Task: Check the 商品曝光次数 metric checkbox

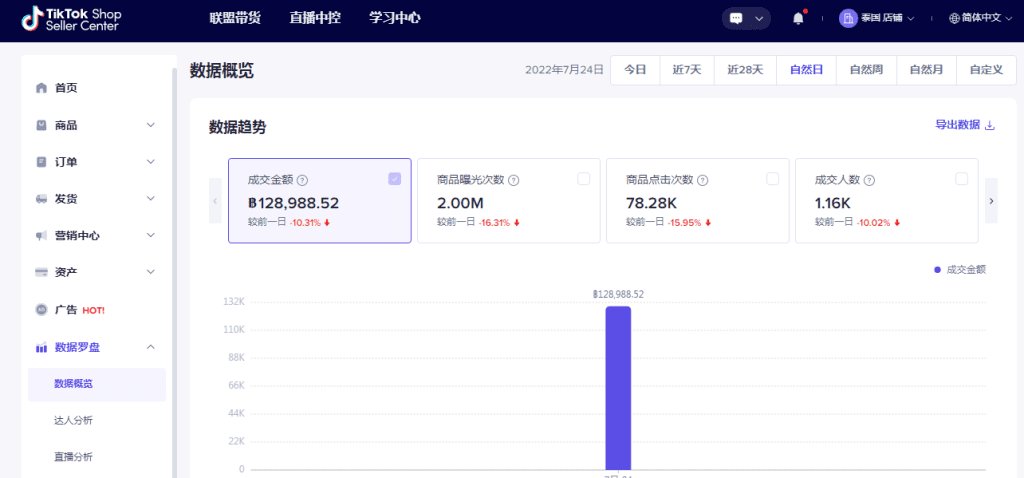Action: (x=583, y=179)
